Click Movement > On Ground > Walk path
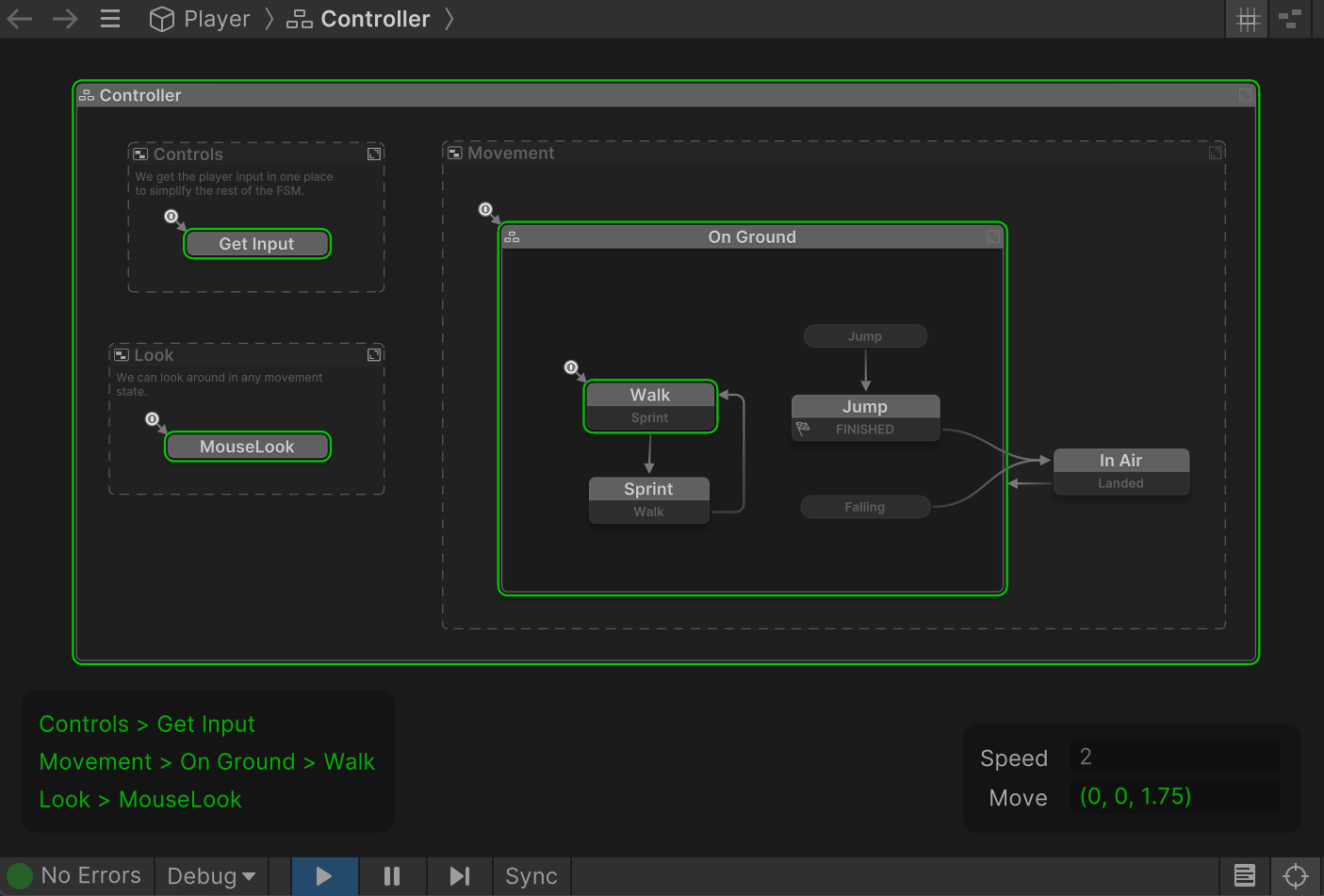Viewport: 1324px width, 896px height. pos(207,761)
